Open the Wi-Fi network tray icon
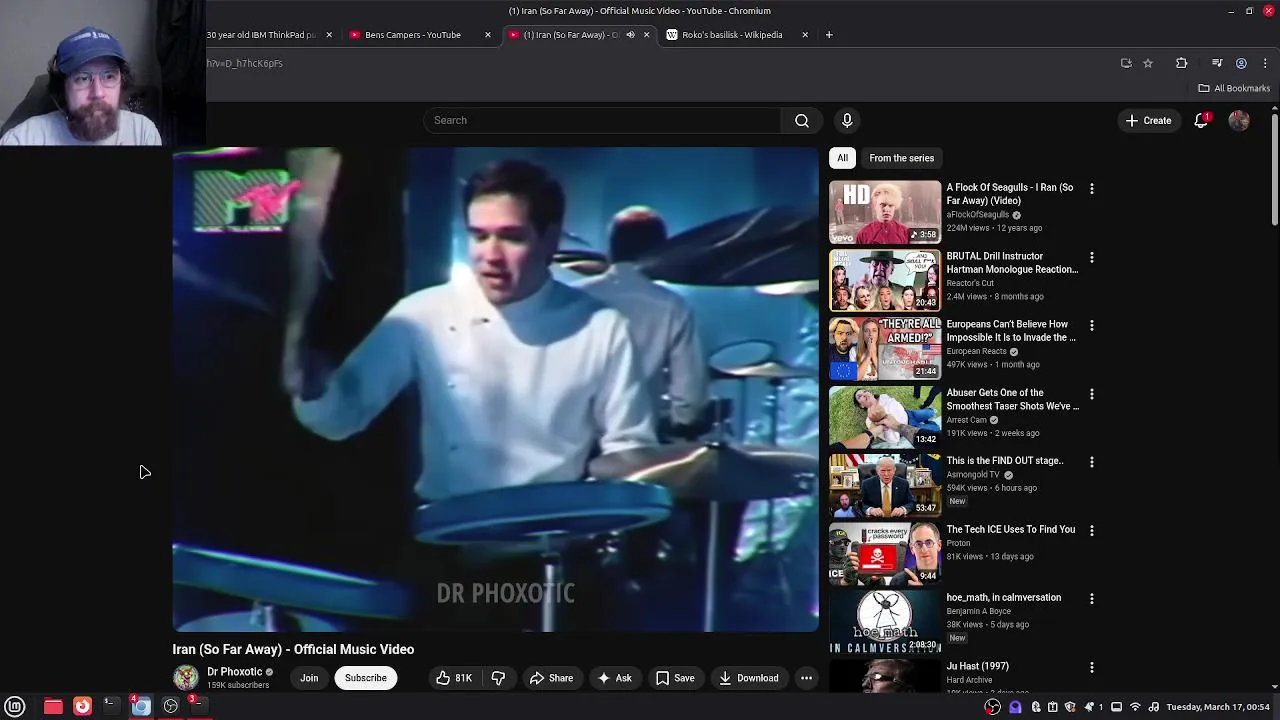Screen dimensions: 1280x720 1135,707
